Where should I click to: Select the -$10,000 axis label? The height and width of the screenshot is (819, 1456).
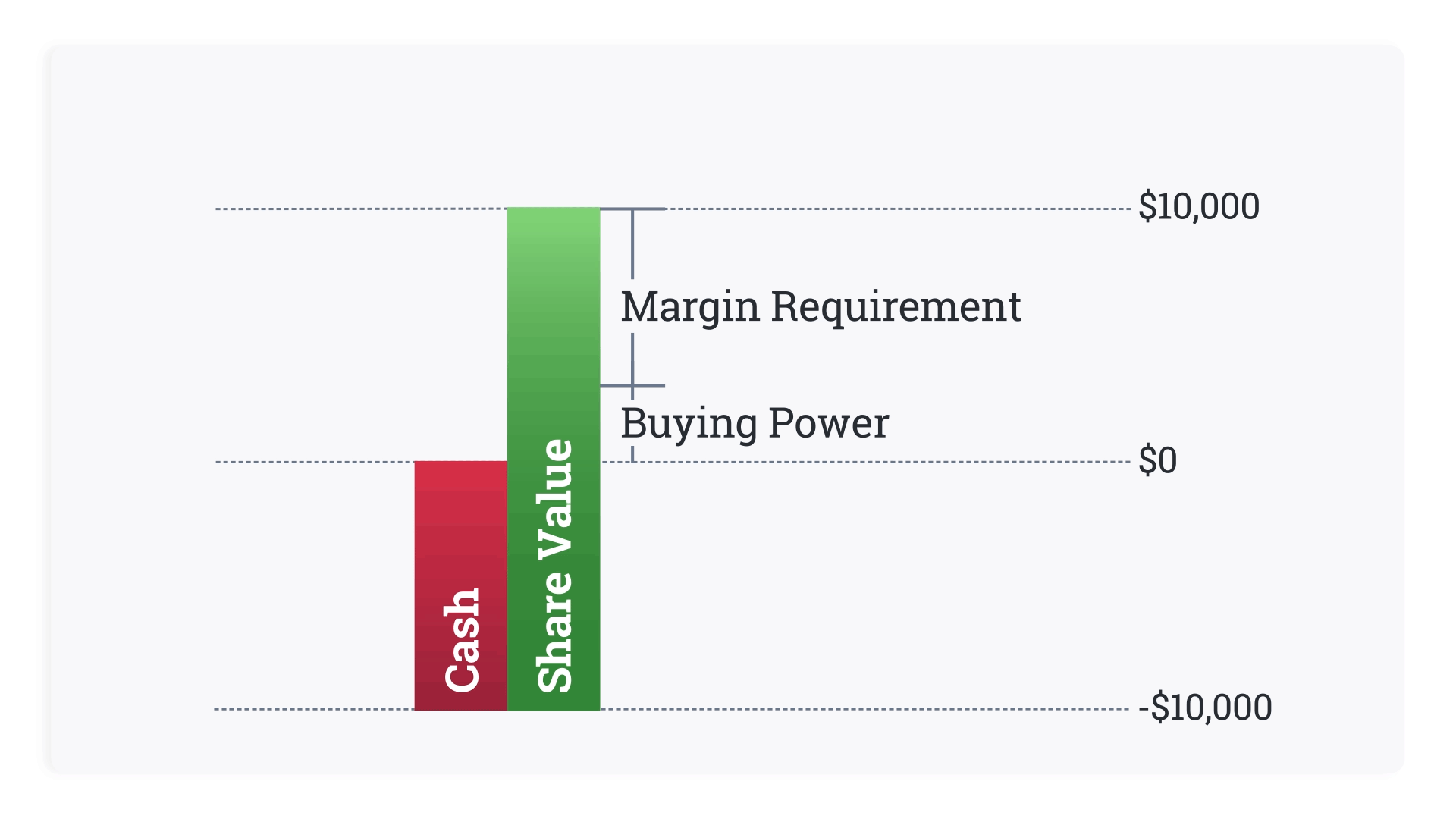(1204, 708)
